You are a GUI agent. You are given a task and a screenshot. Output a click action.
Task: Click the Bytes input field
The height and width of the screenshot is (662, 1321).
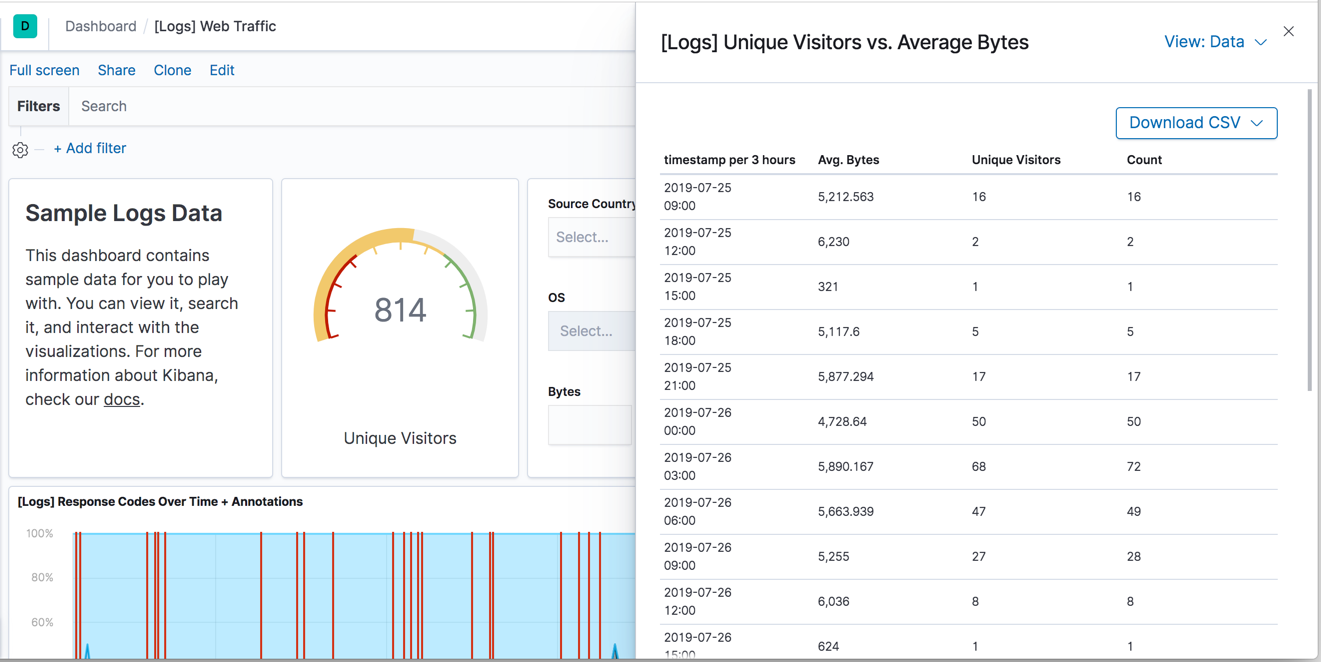tap(590, 425)
